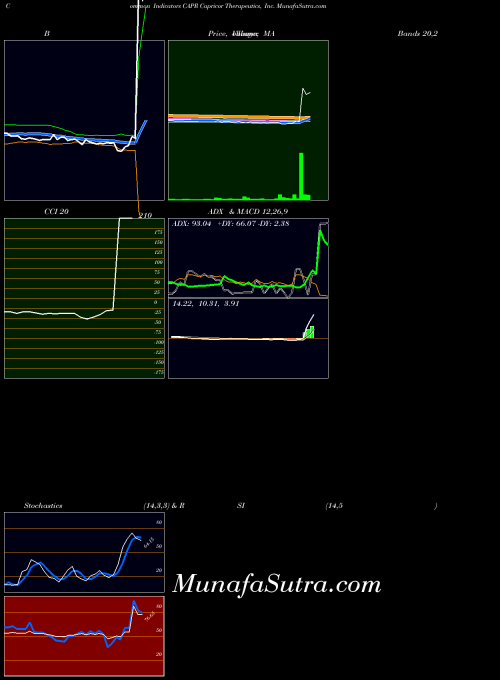Viewport: 500px width, 680px height.
Task: Click the 20 level label on RSI chart
Action: (159, 654)
